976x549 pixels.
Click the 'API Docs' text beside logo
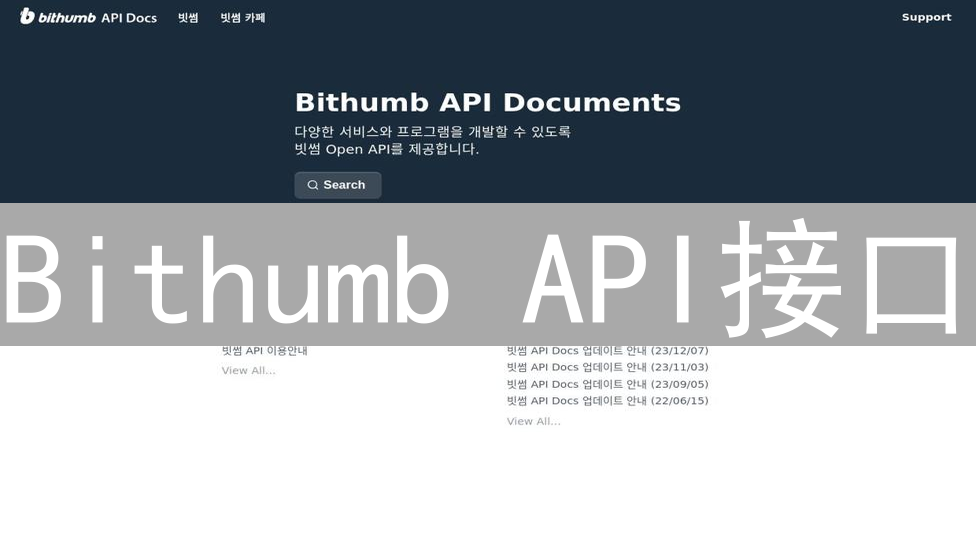pos(129,18)
